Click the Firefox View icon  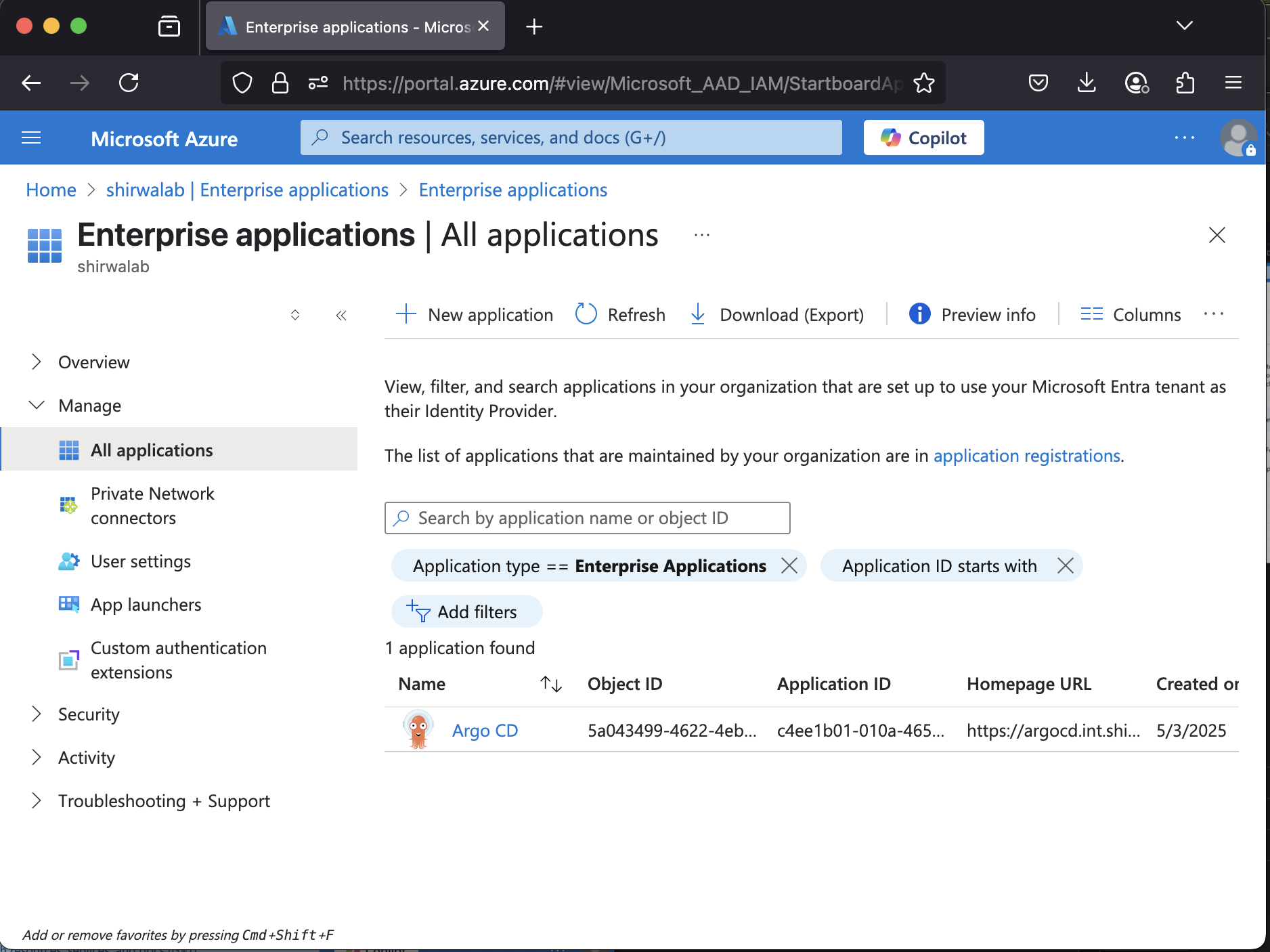click(169, 26)
